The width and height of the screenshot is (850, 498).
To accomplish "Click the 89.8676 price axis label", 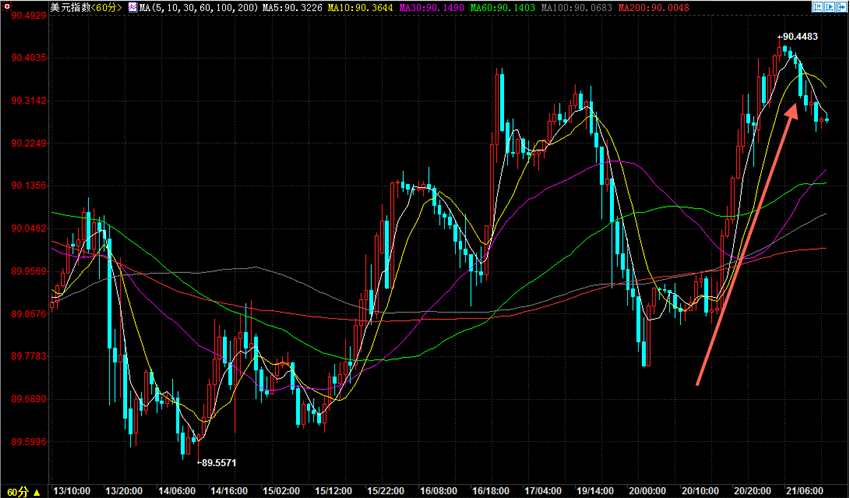I will tap(29, 314).
